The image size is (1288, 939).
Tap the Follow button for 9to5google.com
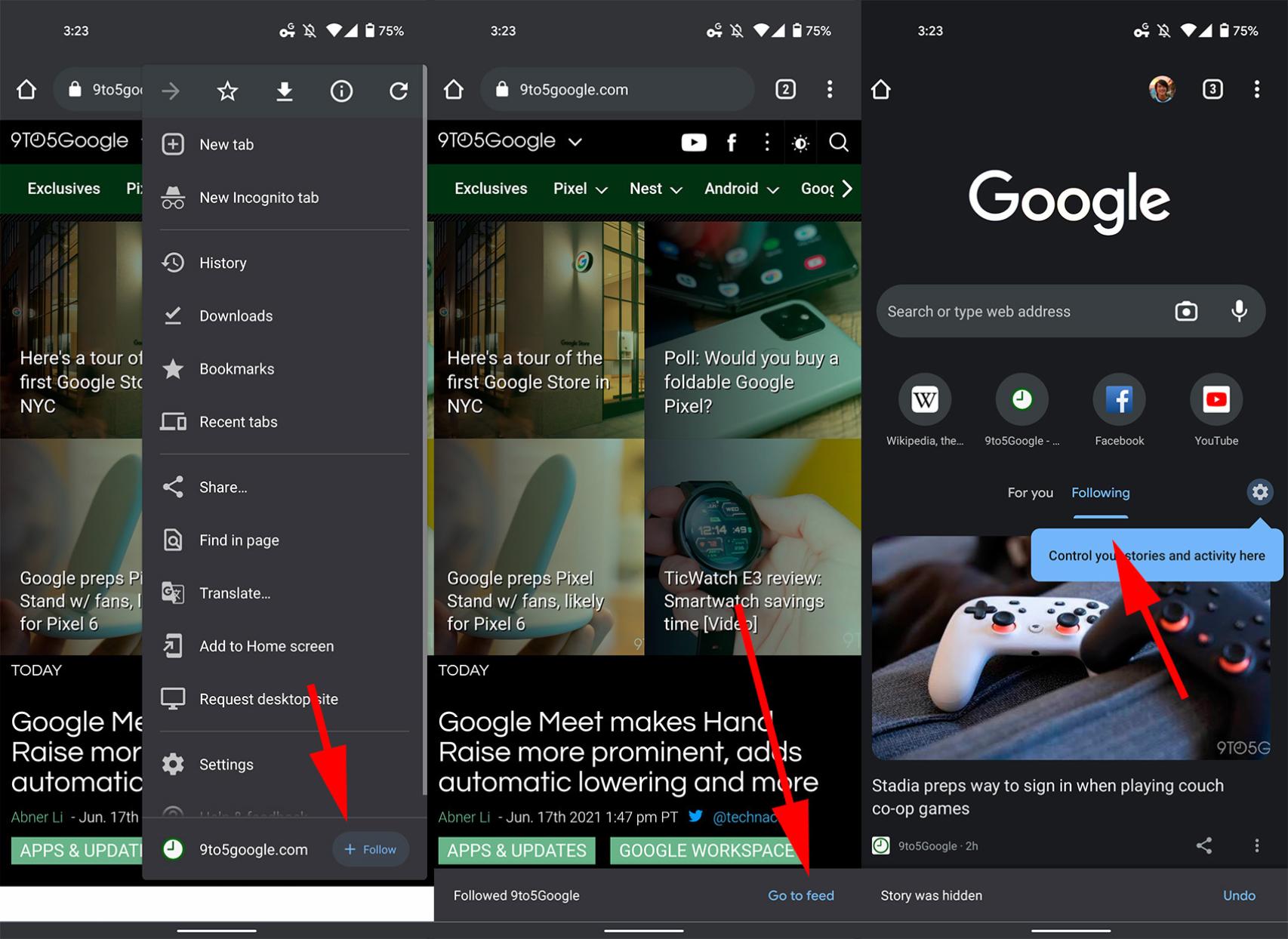(x=371, y=849)
